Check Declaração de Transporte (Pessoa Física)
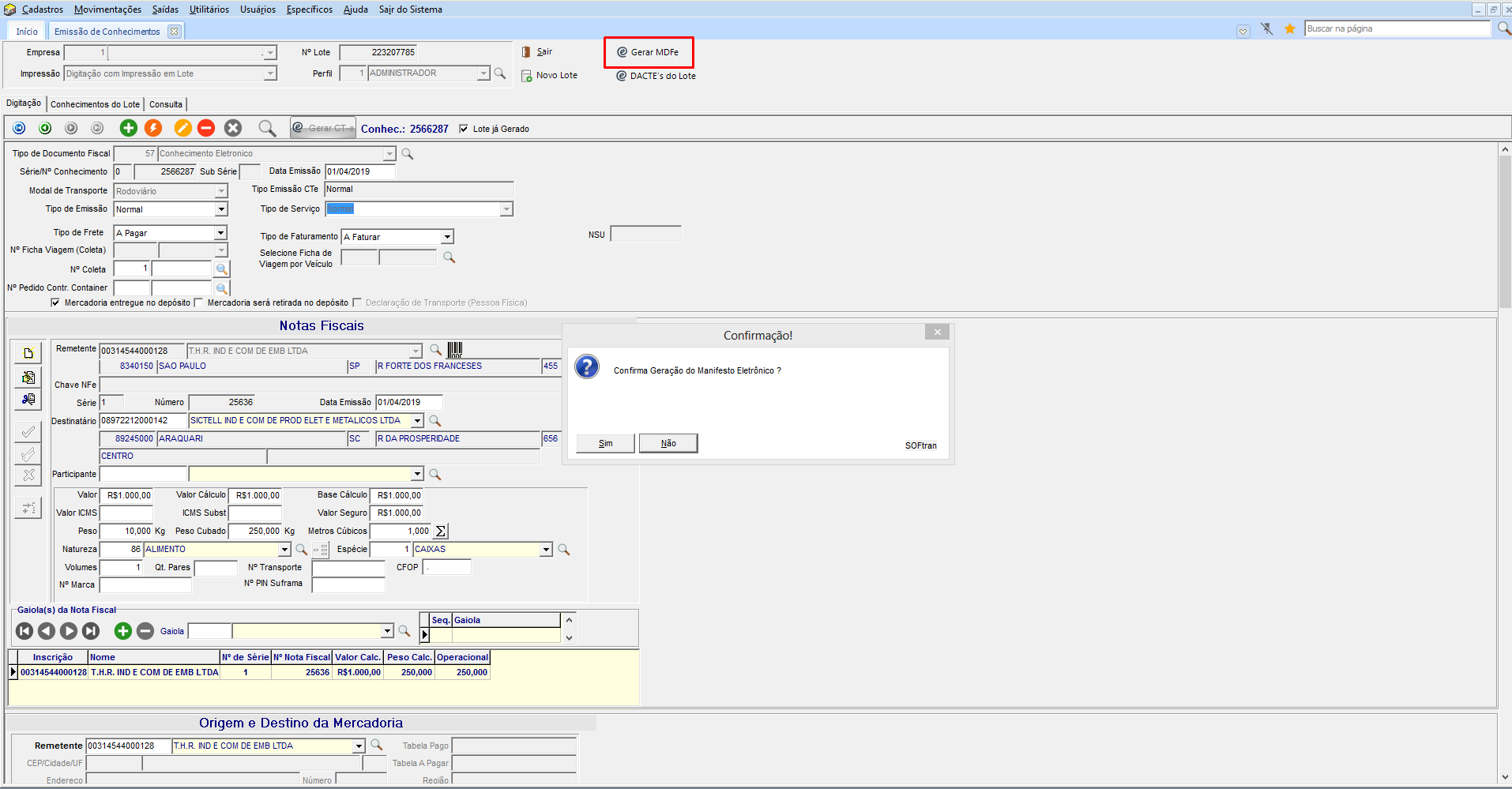This screenshot has width=1512, height=789. [x=357, y=302]
